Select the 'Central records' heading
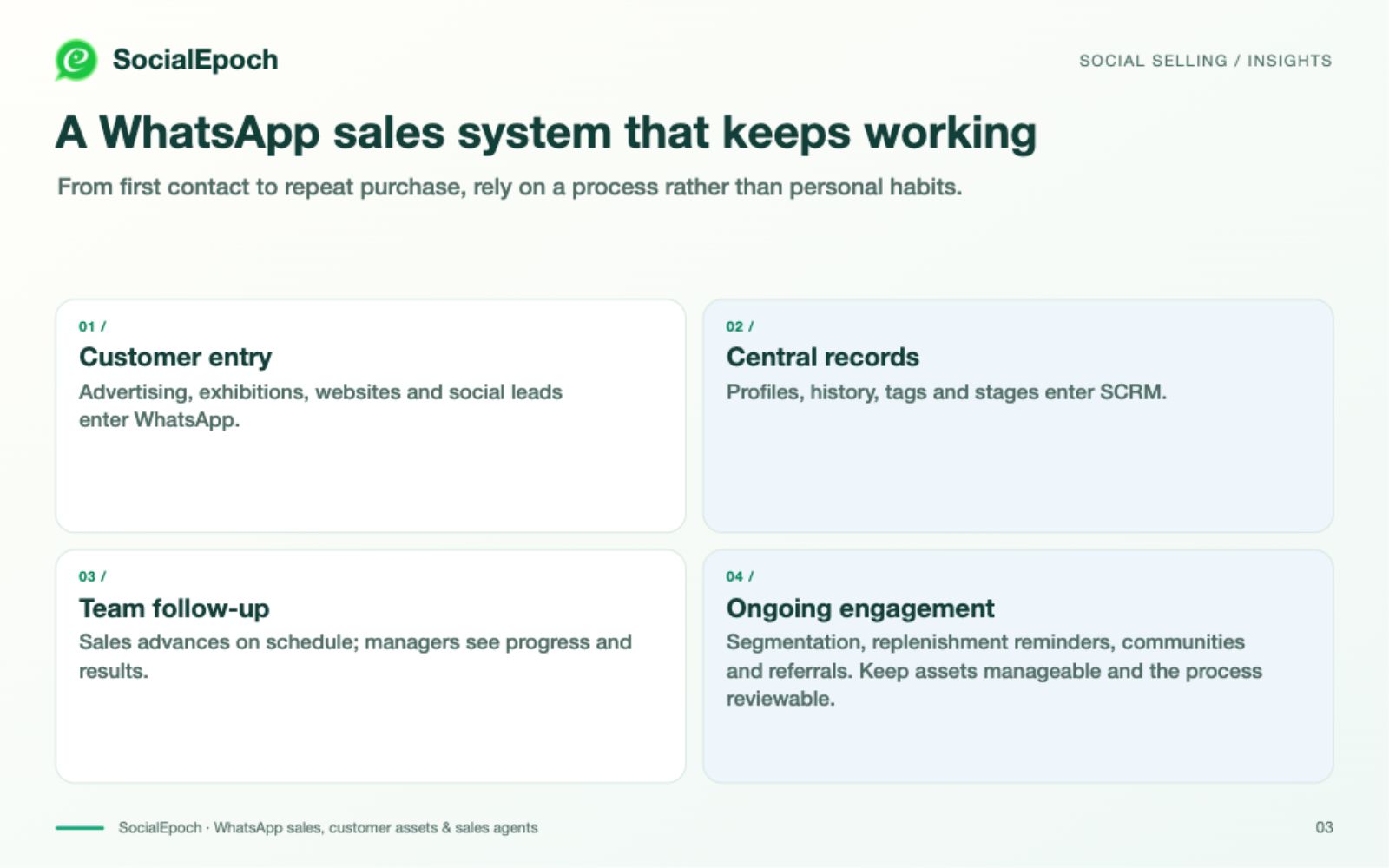 [822, 357]
